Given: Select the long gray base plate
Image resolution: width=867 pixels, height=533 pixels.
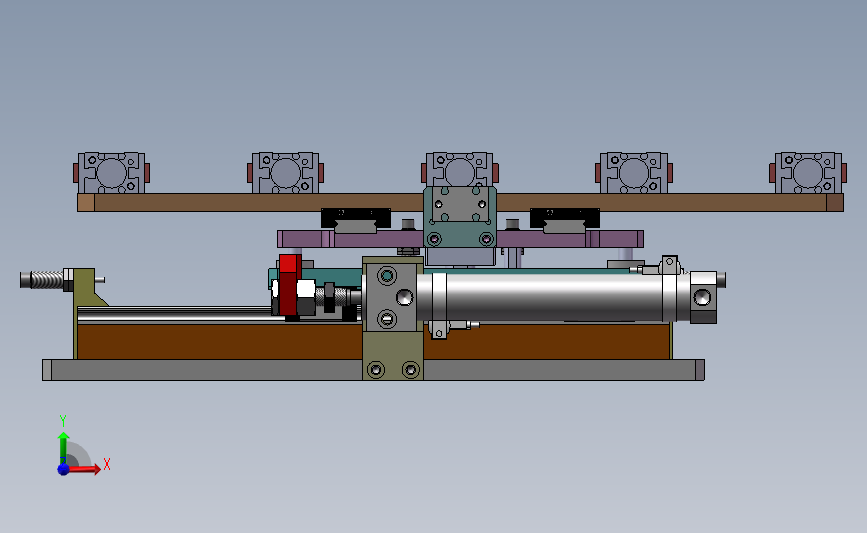Looking at the screenshot, I should point(373,370).
